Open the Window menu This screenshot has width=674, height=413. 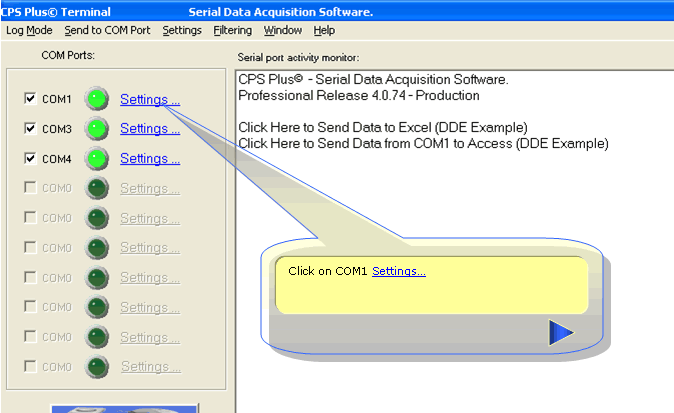point(282,31)
